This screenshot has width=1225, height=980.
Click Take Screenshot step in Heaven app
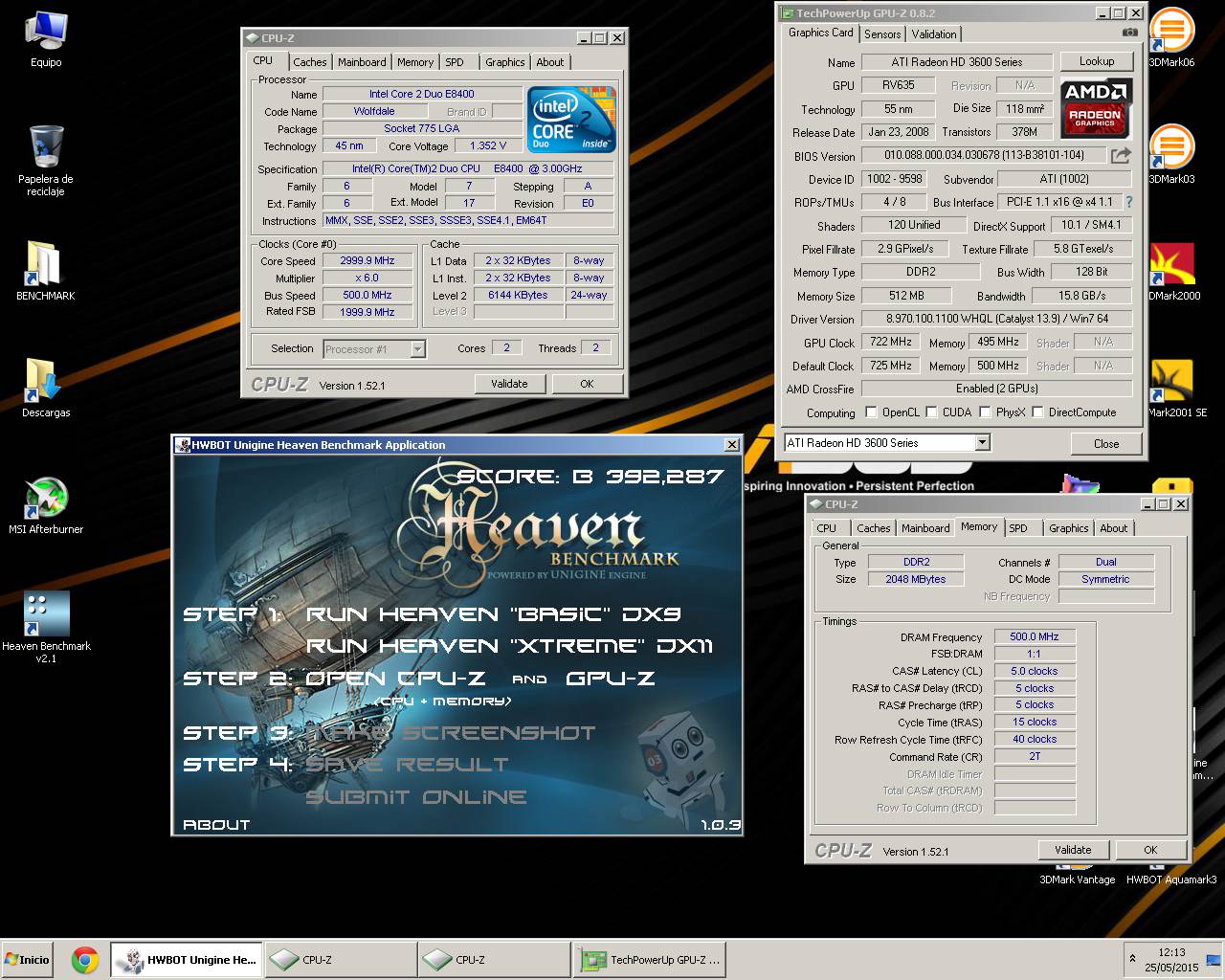[451, 733]
